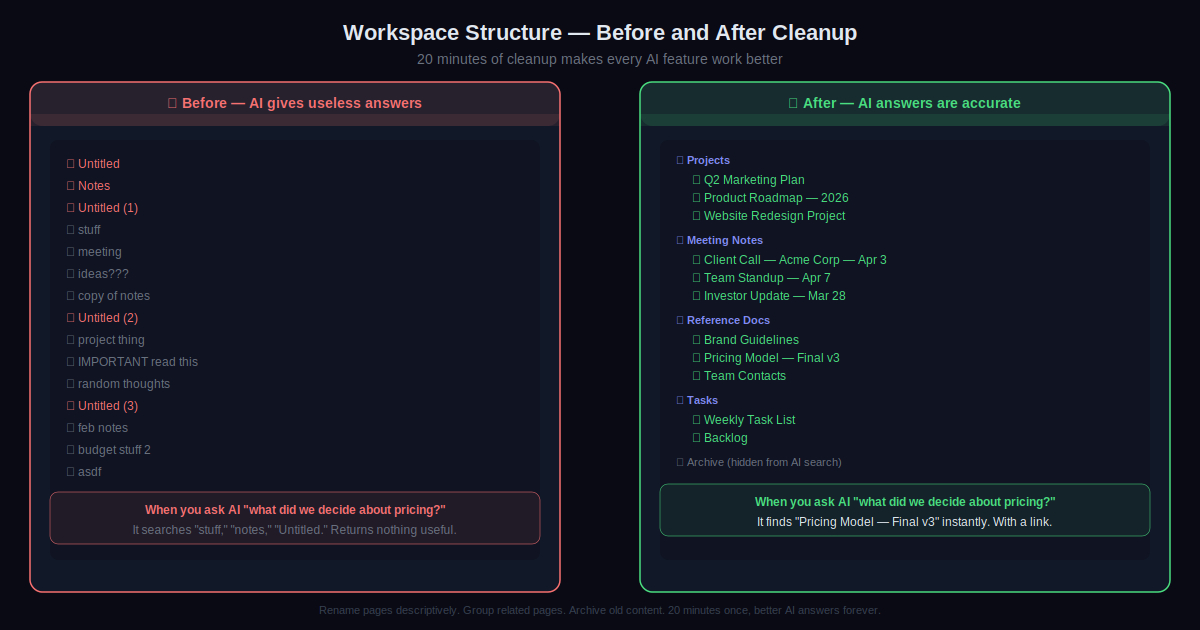Screen dimensions: 1200x630
Task: Click the Before panel header
Action: coord(295,103)
